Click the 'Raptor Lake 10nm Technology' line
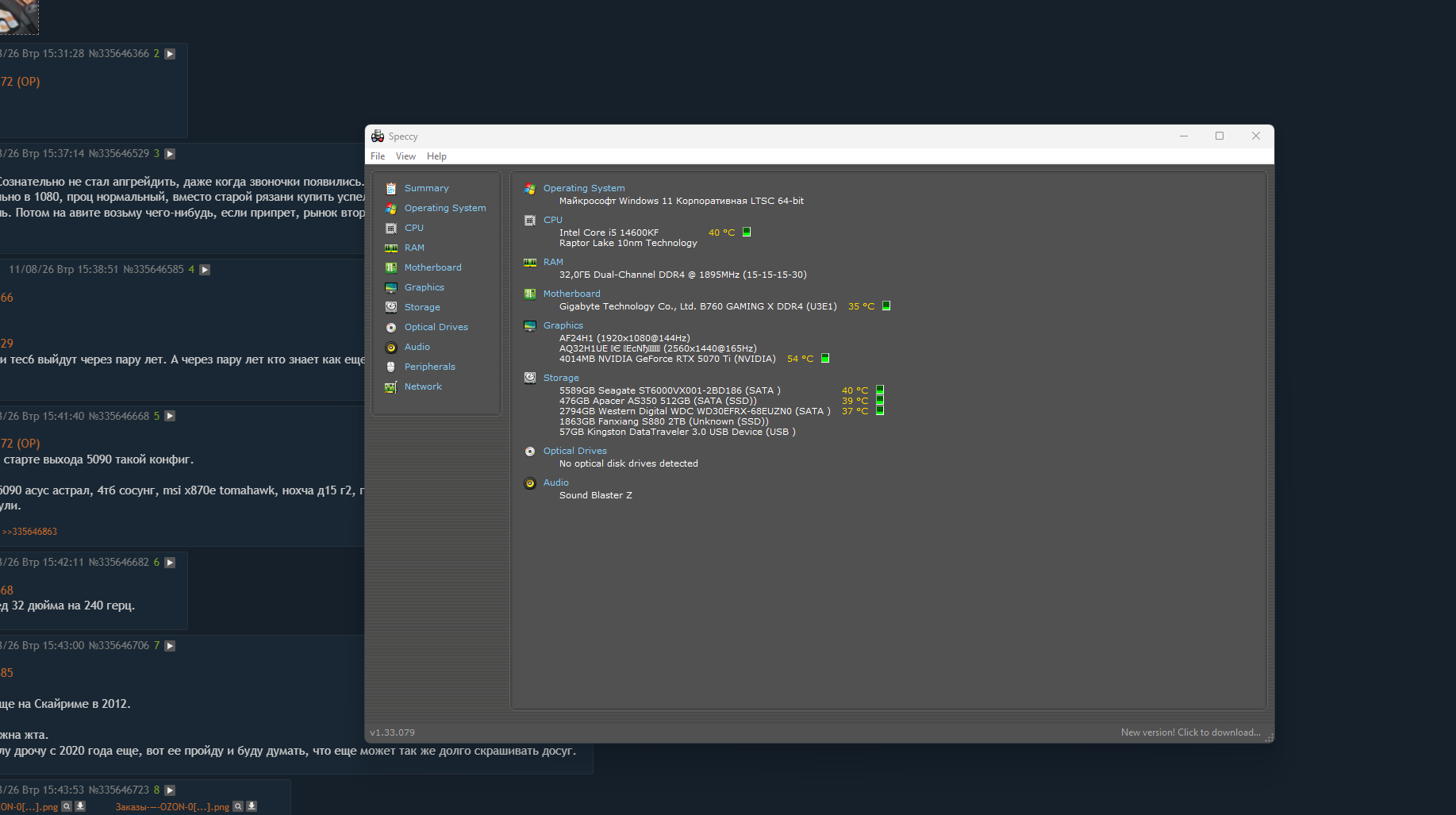 628,243
